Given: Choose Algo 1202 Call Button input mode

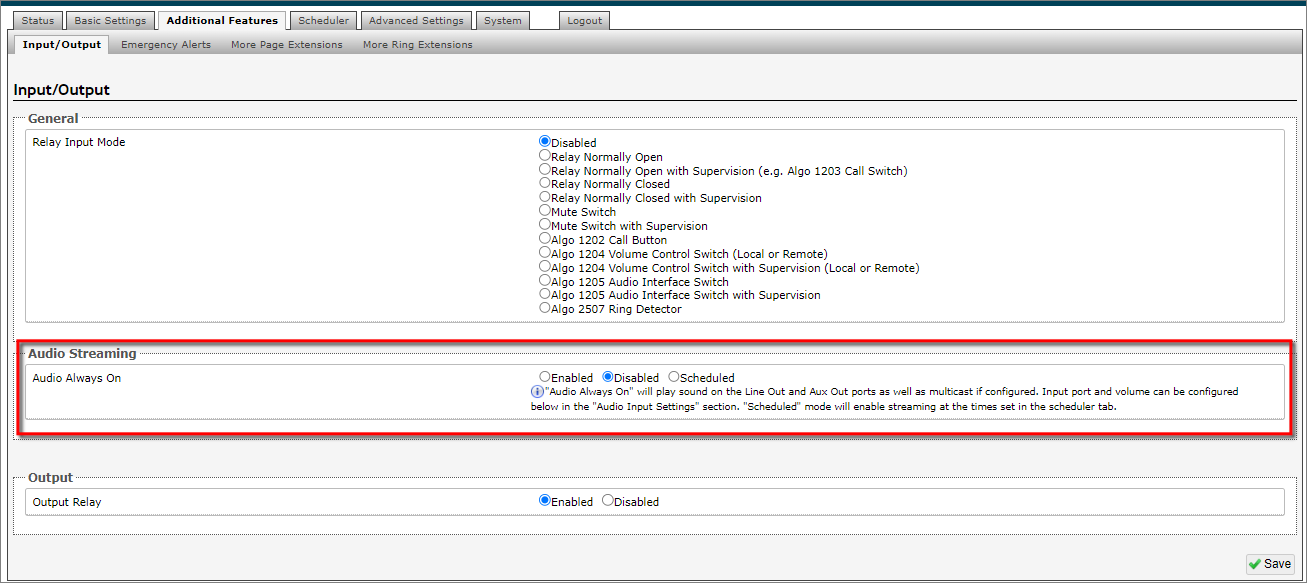Looking at the screenshot, I should click(545, 239).
